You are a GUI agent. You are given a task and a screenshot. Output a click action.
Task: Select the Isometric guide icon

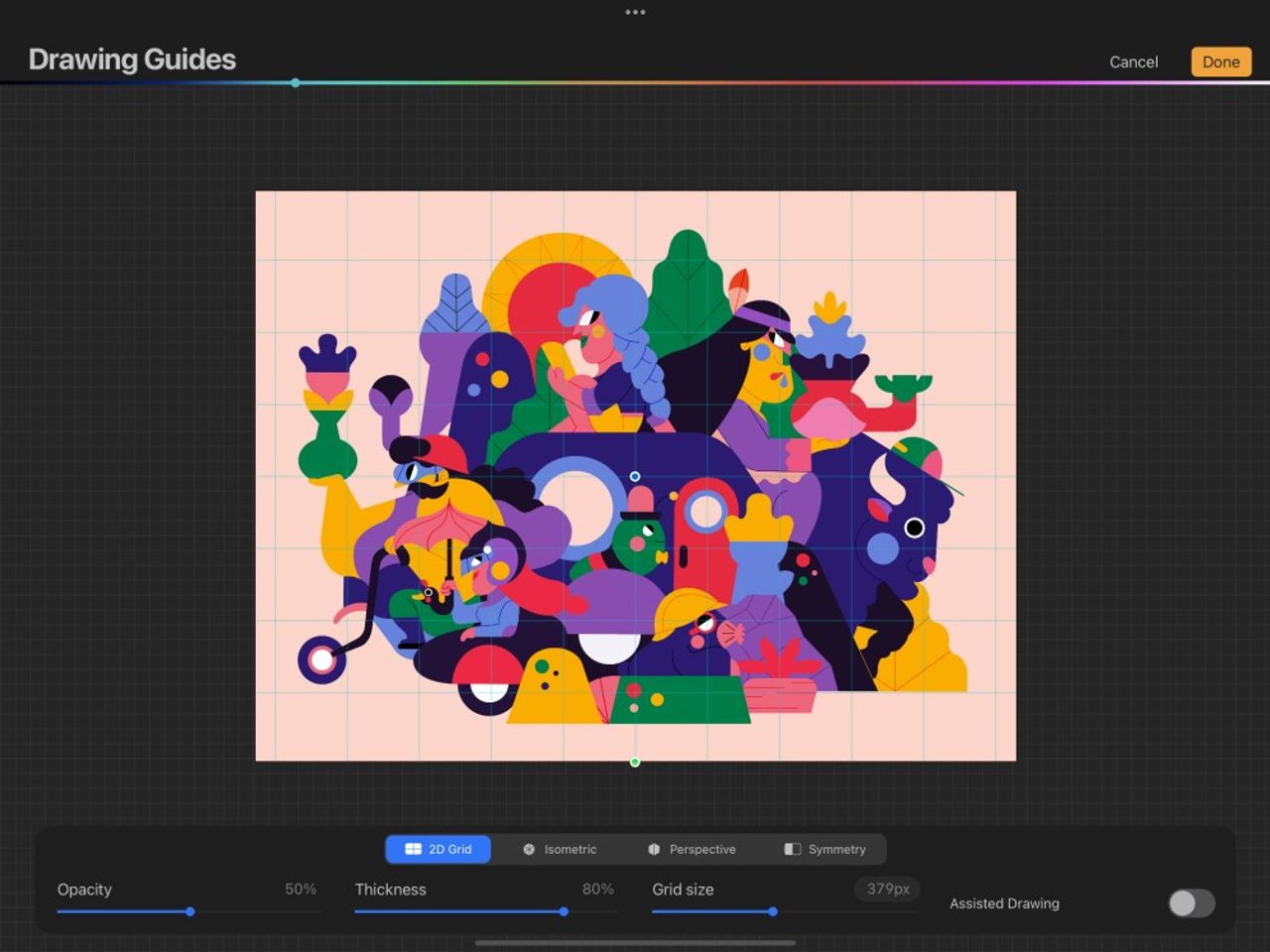point(531,849)
